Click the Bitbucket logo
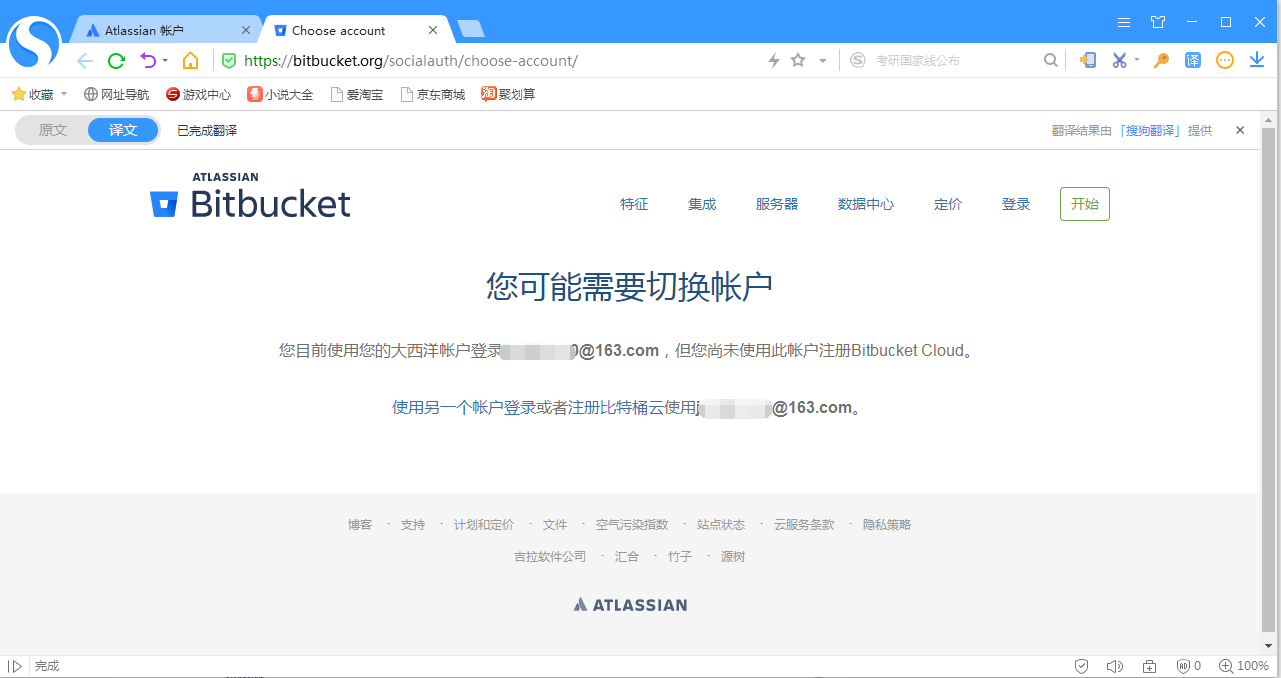 250,196
